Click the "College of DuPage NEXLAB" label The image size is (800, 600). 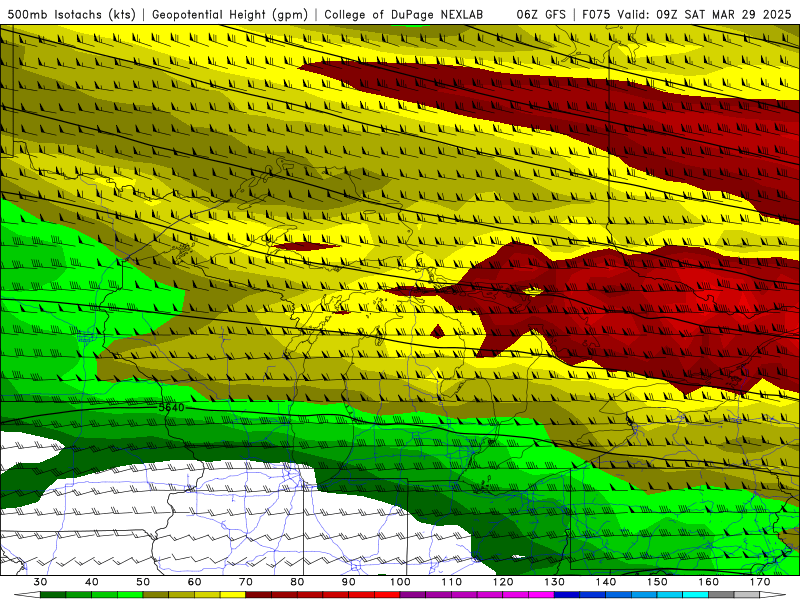(404, 14)
